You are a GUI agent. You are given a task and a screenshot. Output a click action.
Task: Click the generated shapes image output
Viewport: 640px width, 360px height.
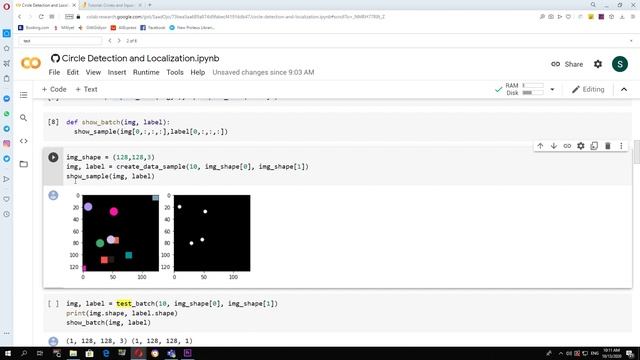pyautogui.click(x=120, y=233)
